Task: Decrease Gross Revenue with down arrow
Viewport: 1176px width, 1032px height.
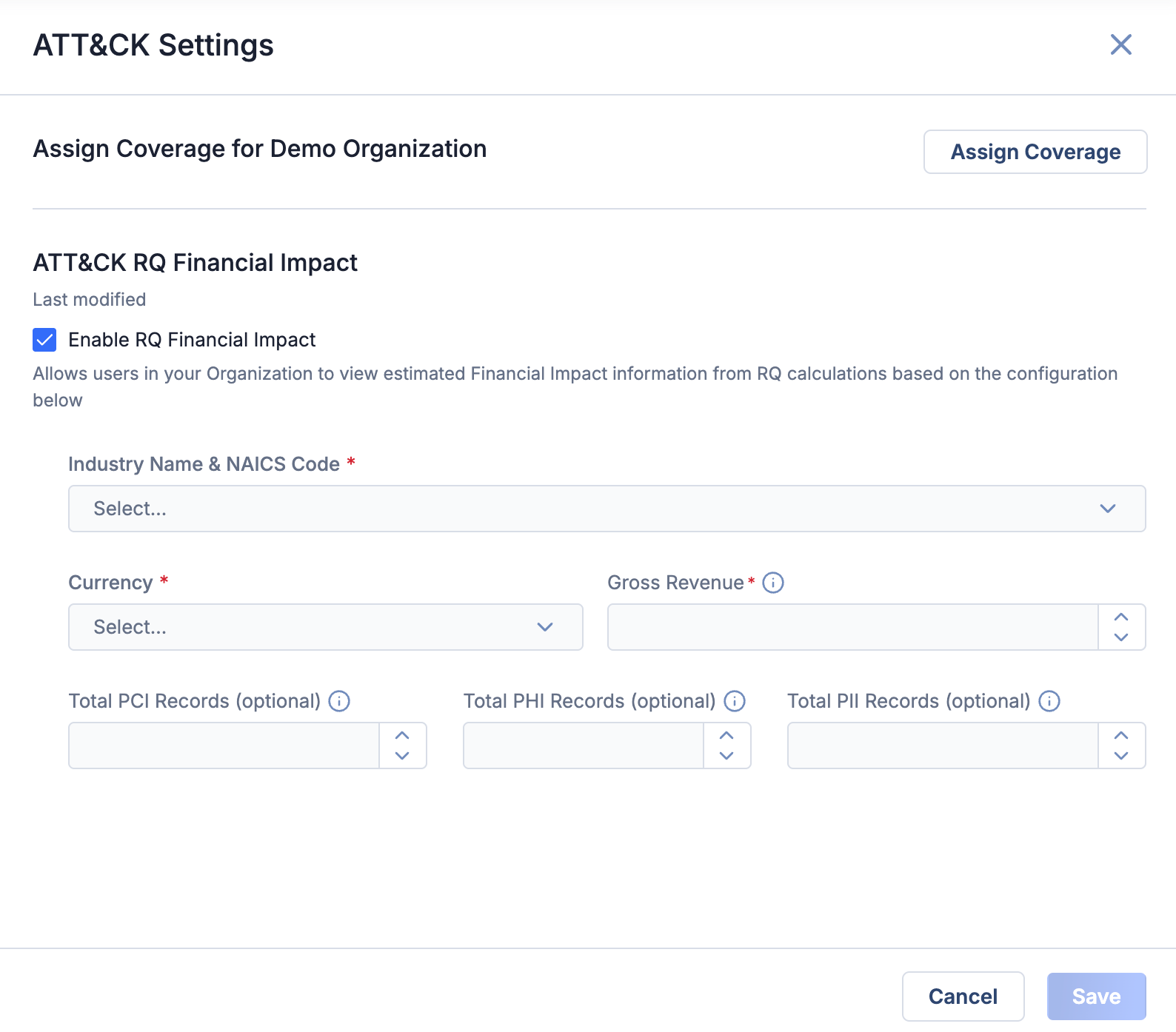Action: 1121,637
